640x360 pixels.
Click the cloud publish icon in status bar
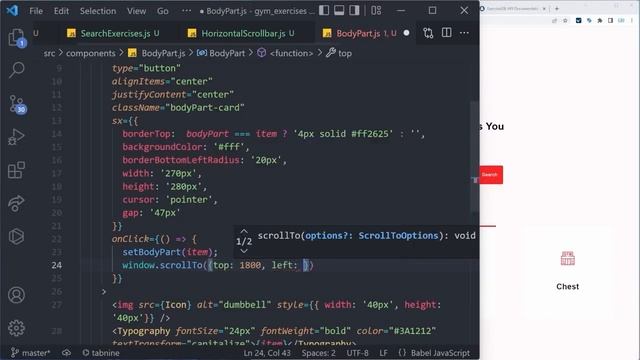coord(66,353)
